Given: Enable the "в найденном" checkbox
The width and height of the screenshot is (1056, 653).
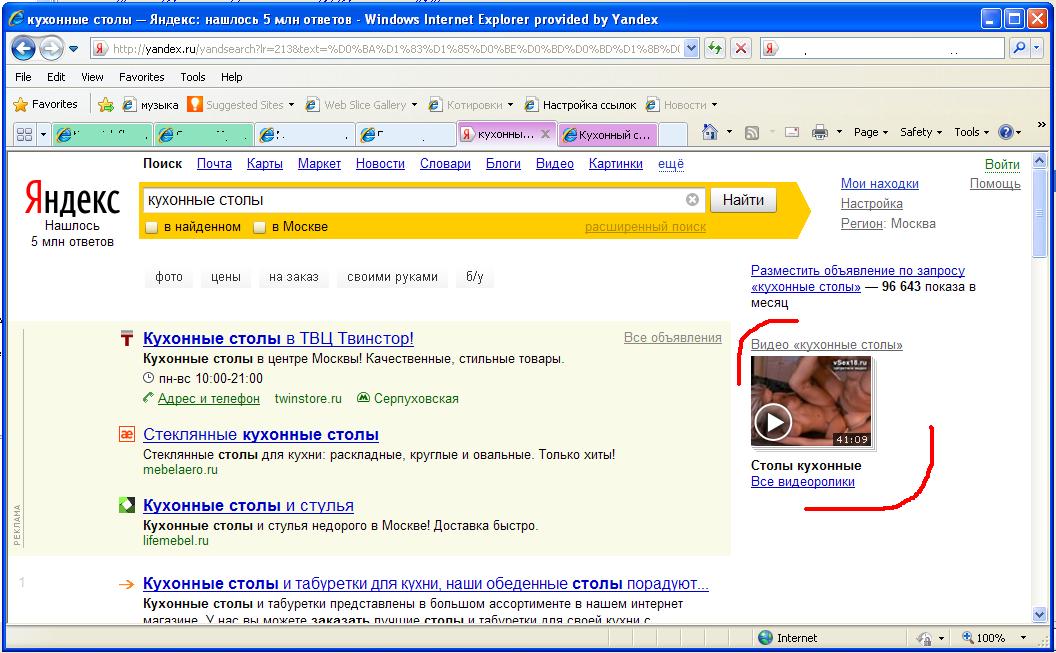Looking at the screenshot, I should point(152,227).
